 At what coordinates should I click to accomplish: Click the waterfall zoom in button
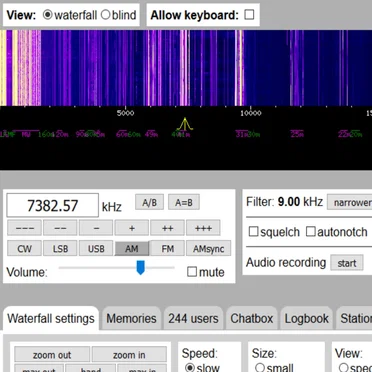129,355
